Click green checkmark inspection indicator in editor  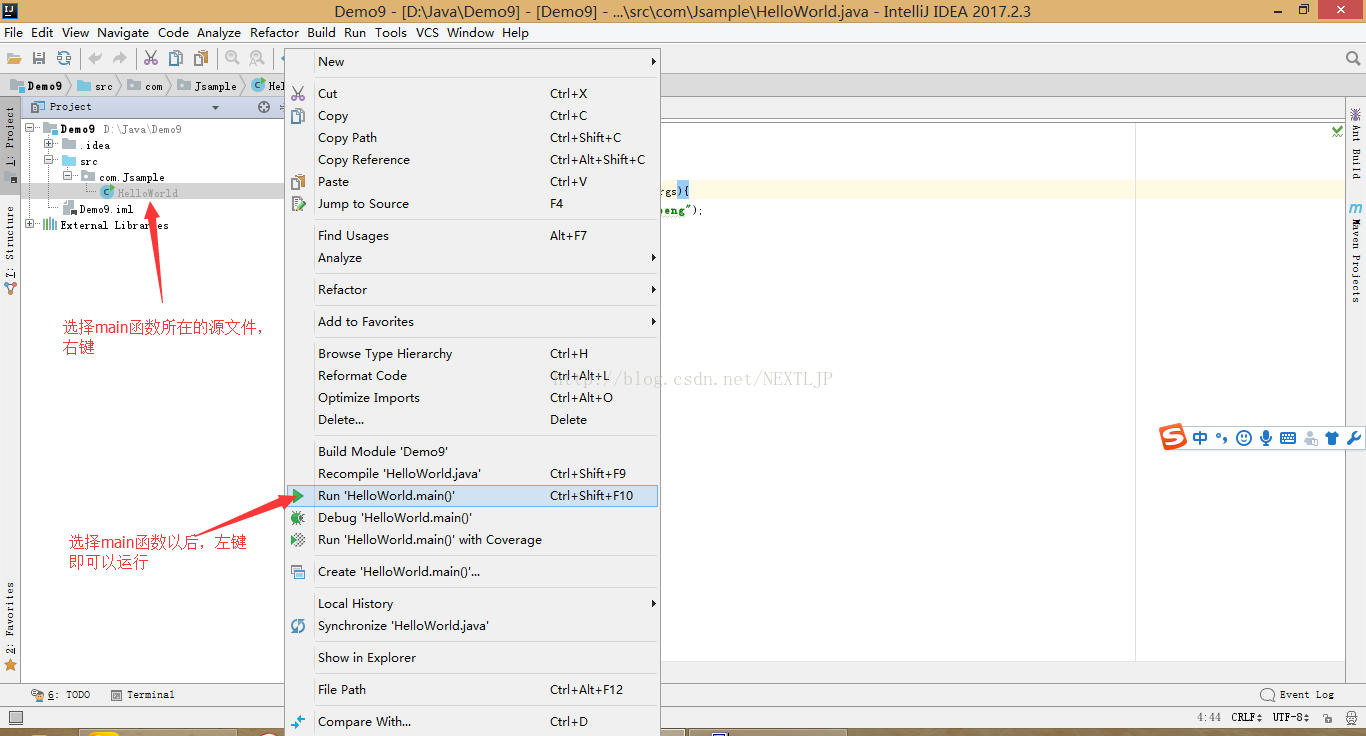[1337, 131]
